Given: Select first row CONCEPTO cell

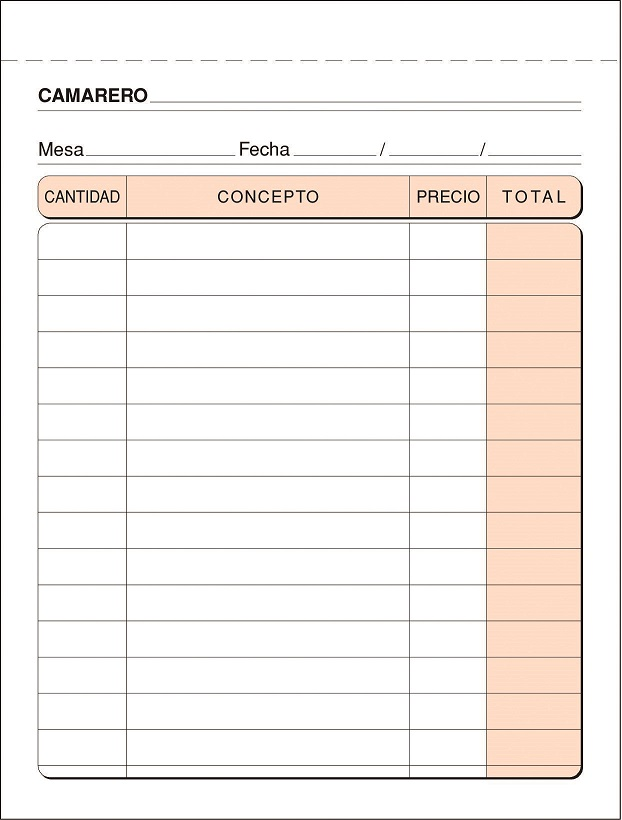Looking at the screenshot, I should tap(268, 242).
